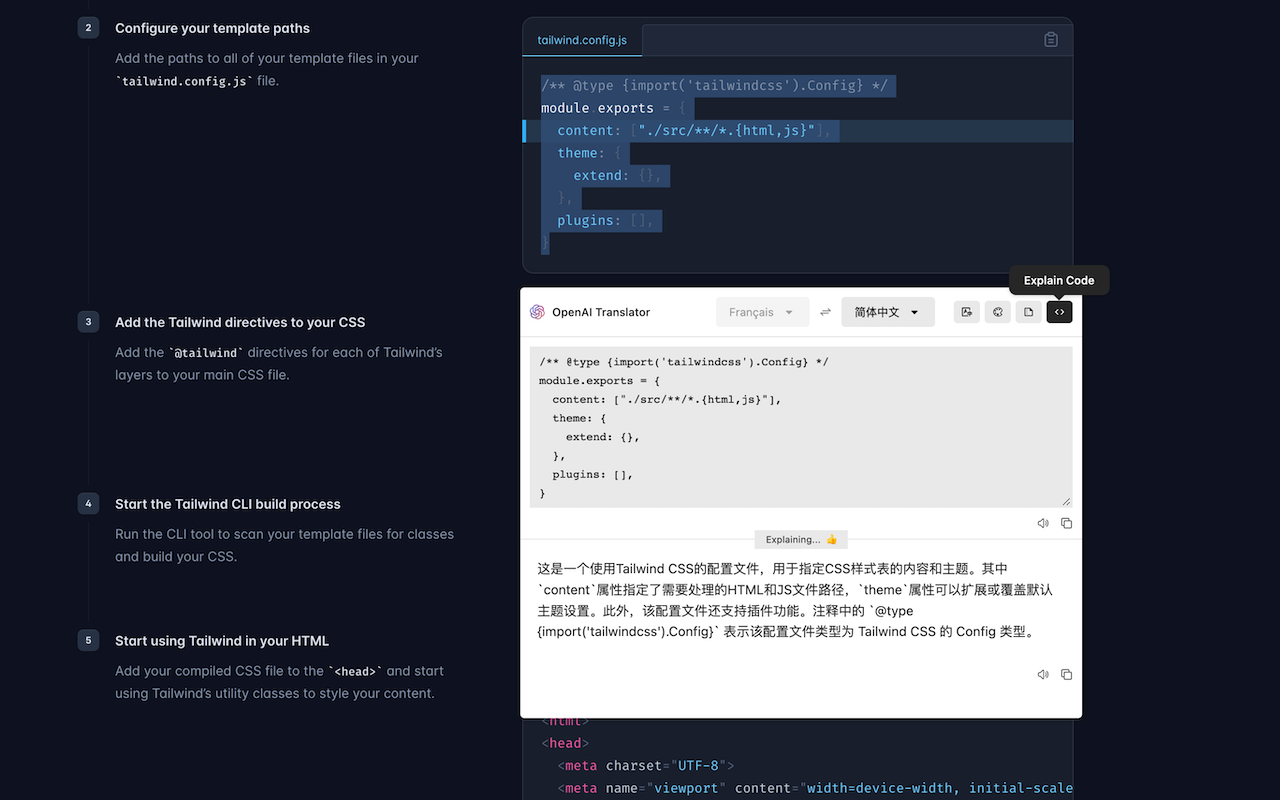Click step badge 2 next to Configure your template paths
The width and height of the screenshot is (1280, 800).
(x=88, y=28)
